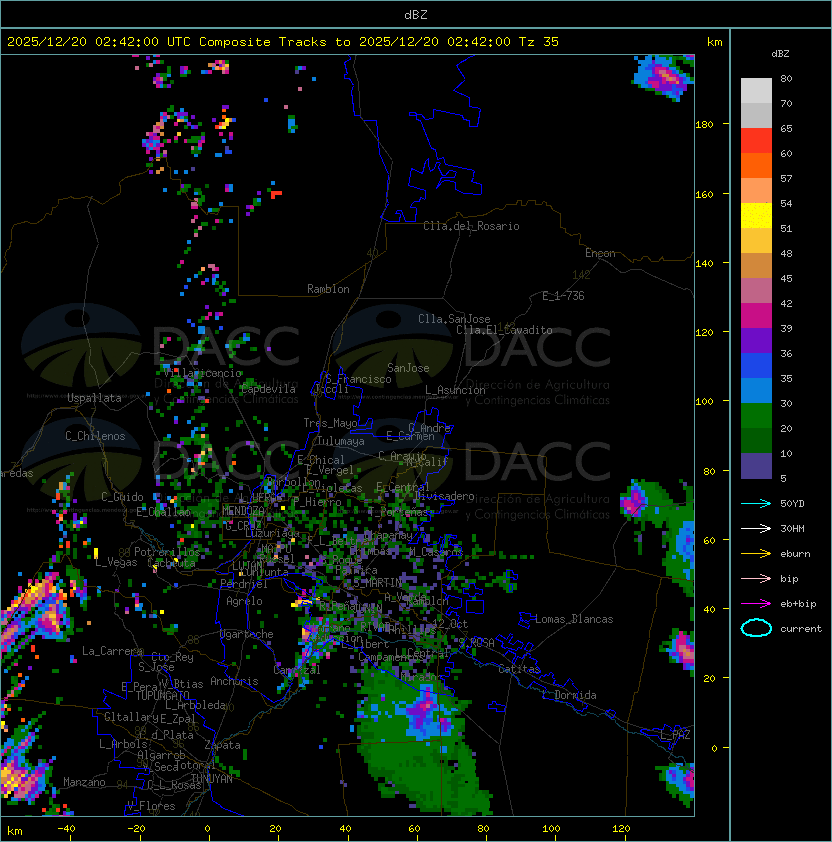Click the '39' value on dBZ scale
The image size is (832, 842).
pos(786,328)
